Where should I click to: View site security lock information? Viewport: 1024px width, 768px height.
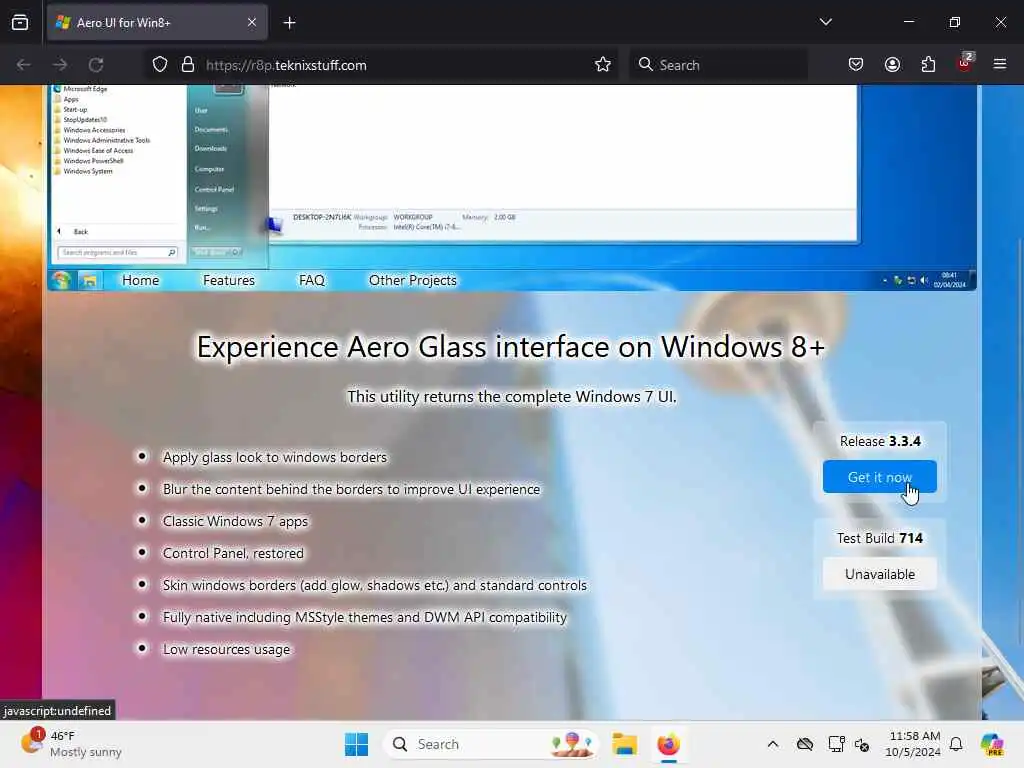(x=188, y=65)
